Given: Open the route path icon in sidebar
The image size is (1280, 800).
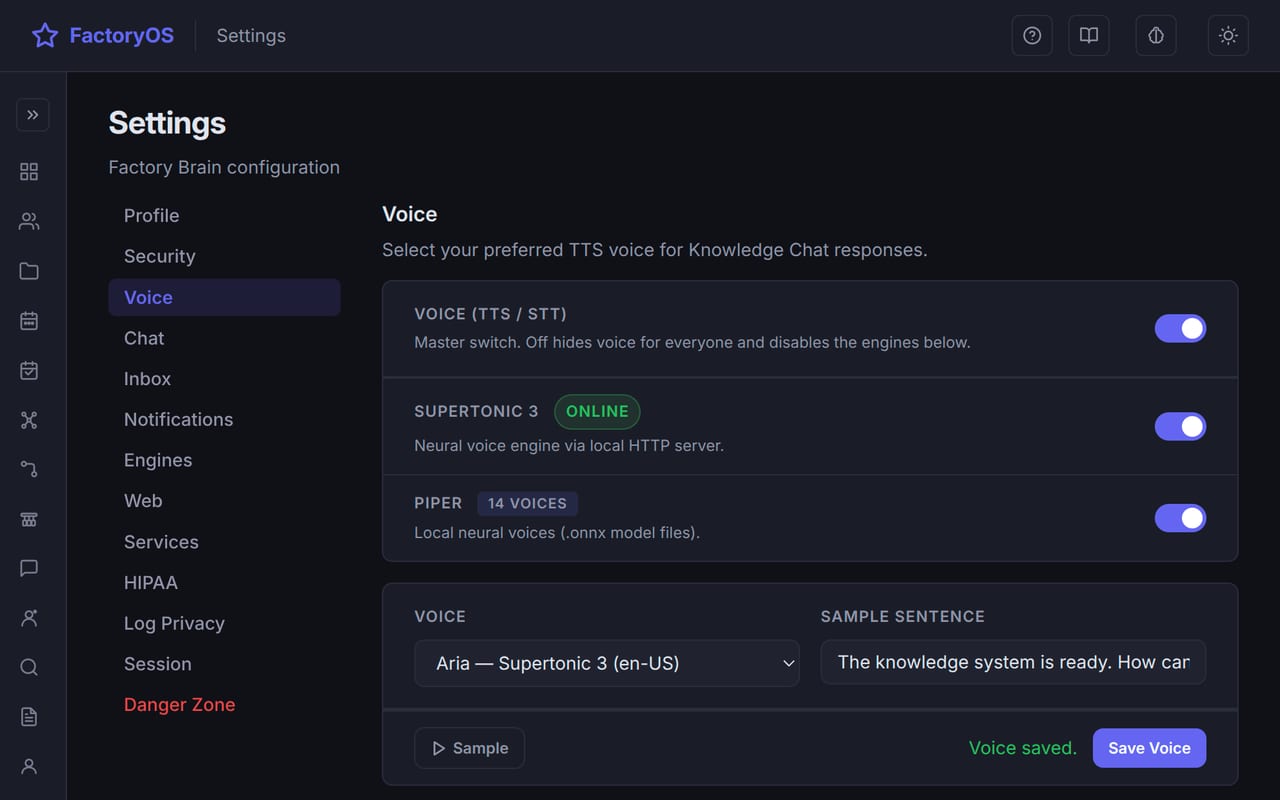Looking at the screenshot, I should click(x=29, y=469).
